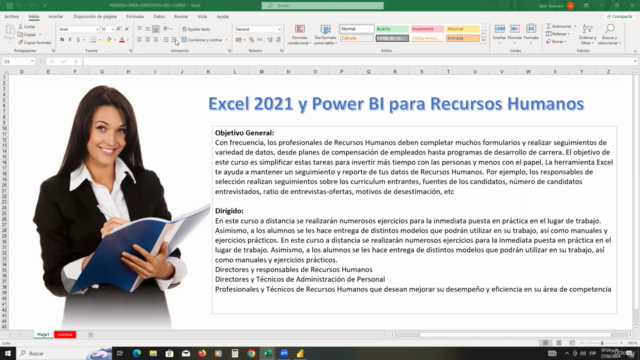Add a new sheet with the plus button
Image resolution: width=640 pixels, height=360 pixels.
[x=91, y=335]
